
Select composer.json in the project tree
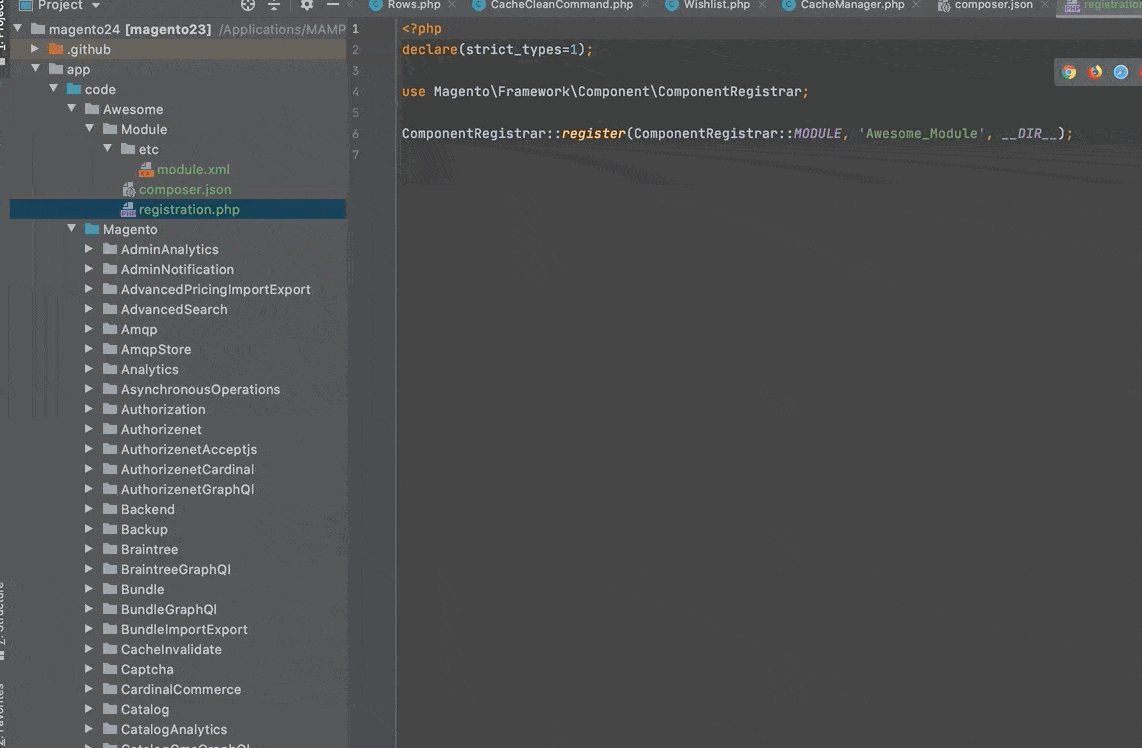click(185, 189)
